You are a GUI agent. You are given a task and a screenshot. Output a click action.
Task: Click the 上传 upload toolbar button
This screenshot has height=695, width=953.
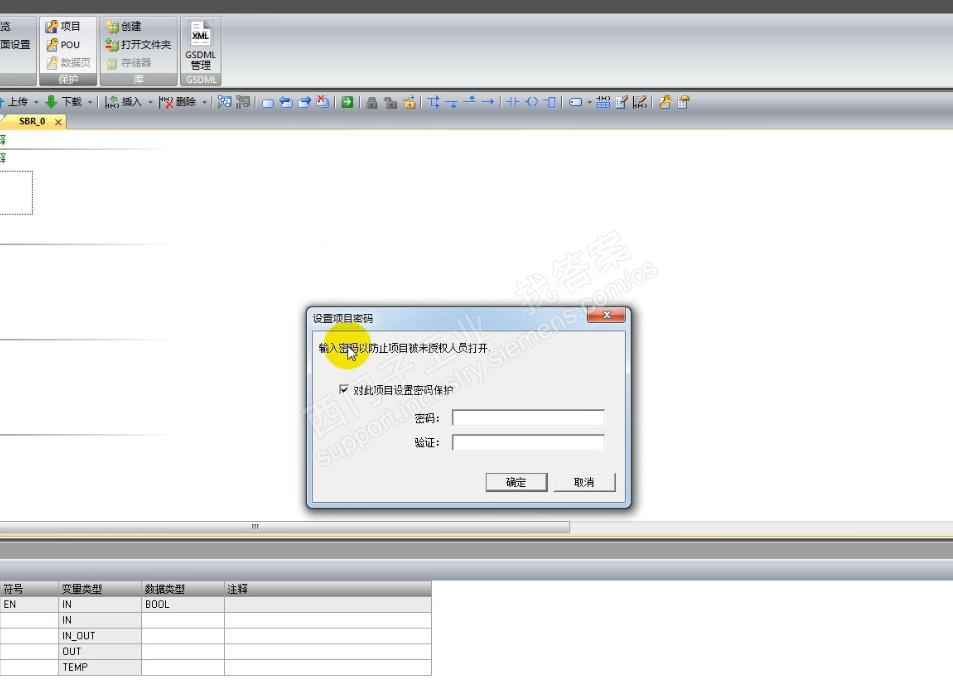coord(15,102)
